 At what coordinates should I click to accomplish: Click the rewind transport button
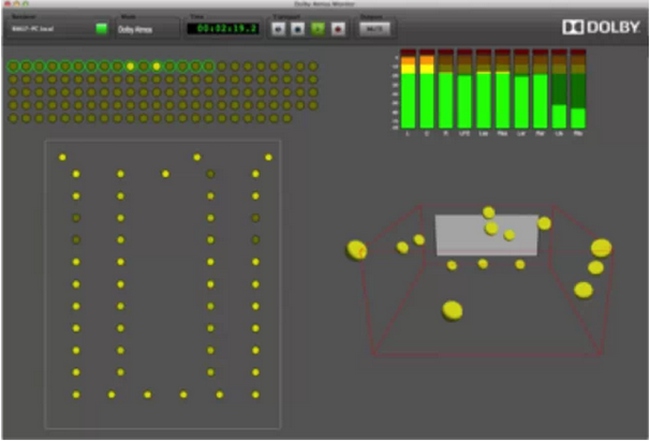coord(278,29)
